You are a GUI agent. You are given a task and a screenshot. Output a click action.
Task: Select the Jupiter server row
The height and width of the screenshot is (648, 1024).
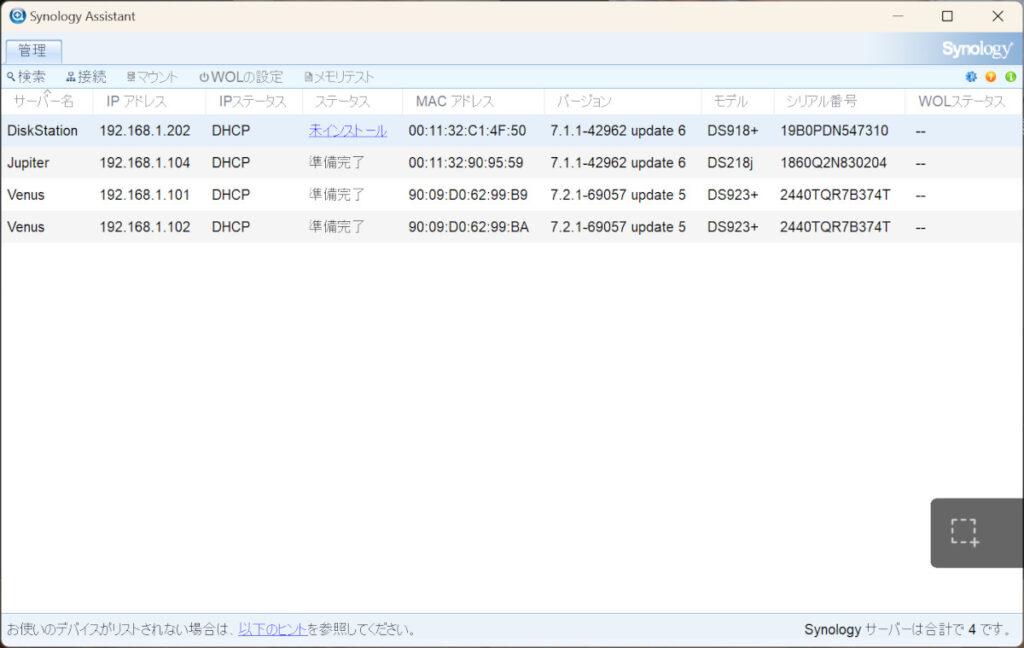(x=512, y=163)
